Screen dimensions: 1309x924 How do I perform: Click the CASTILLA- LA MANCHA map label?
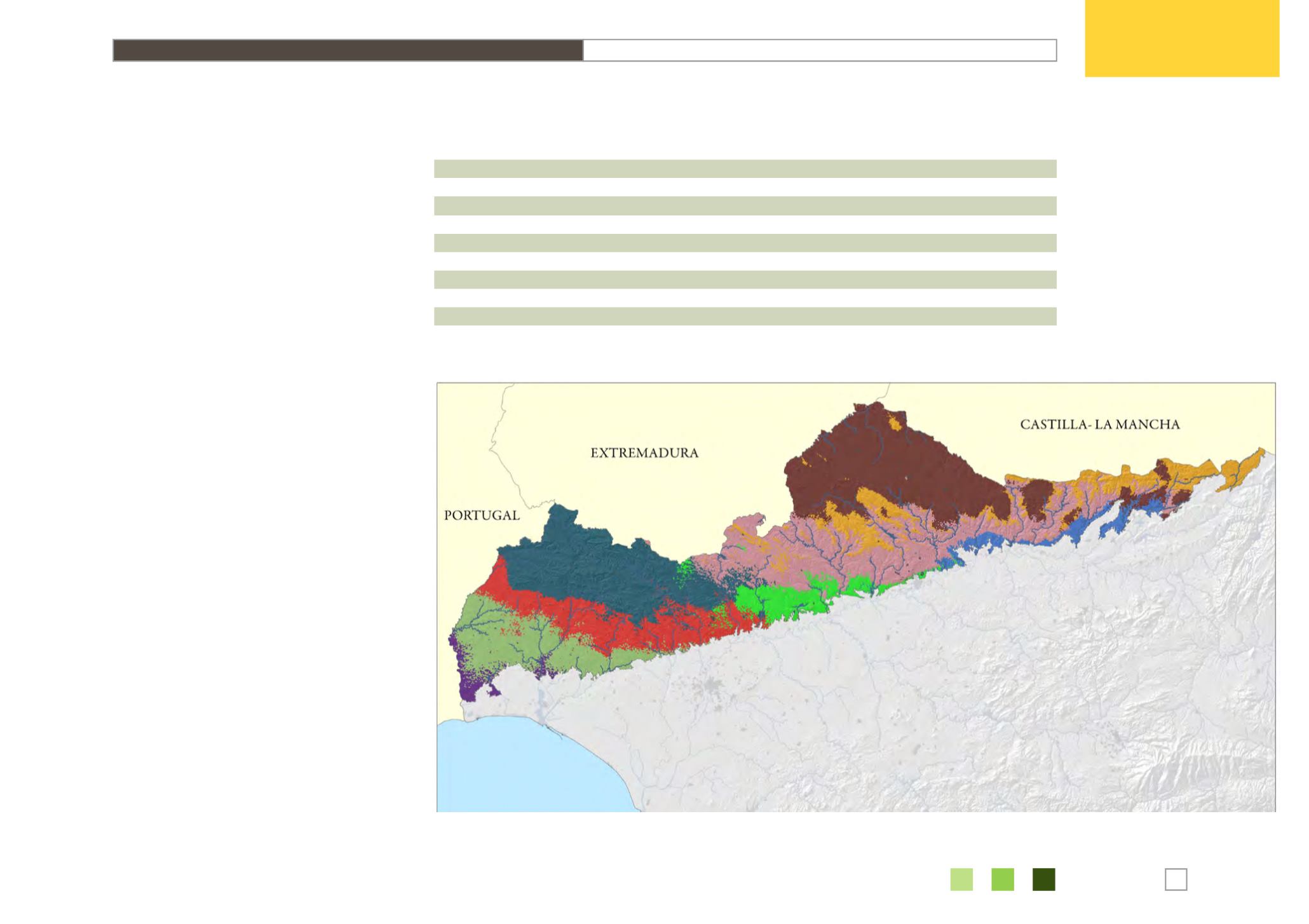click(1099, 425)
